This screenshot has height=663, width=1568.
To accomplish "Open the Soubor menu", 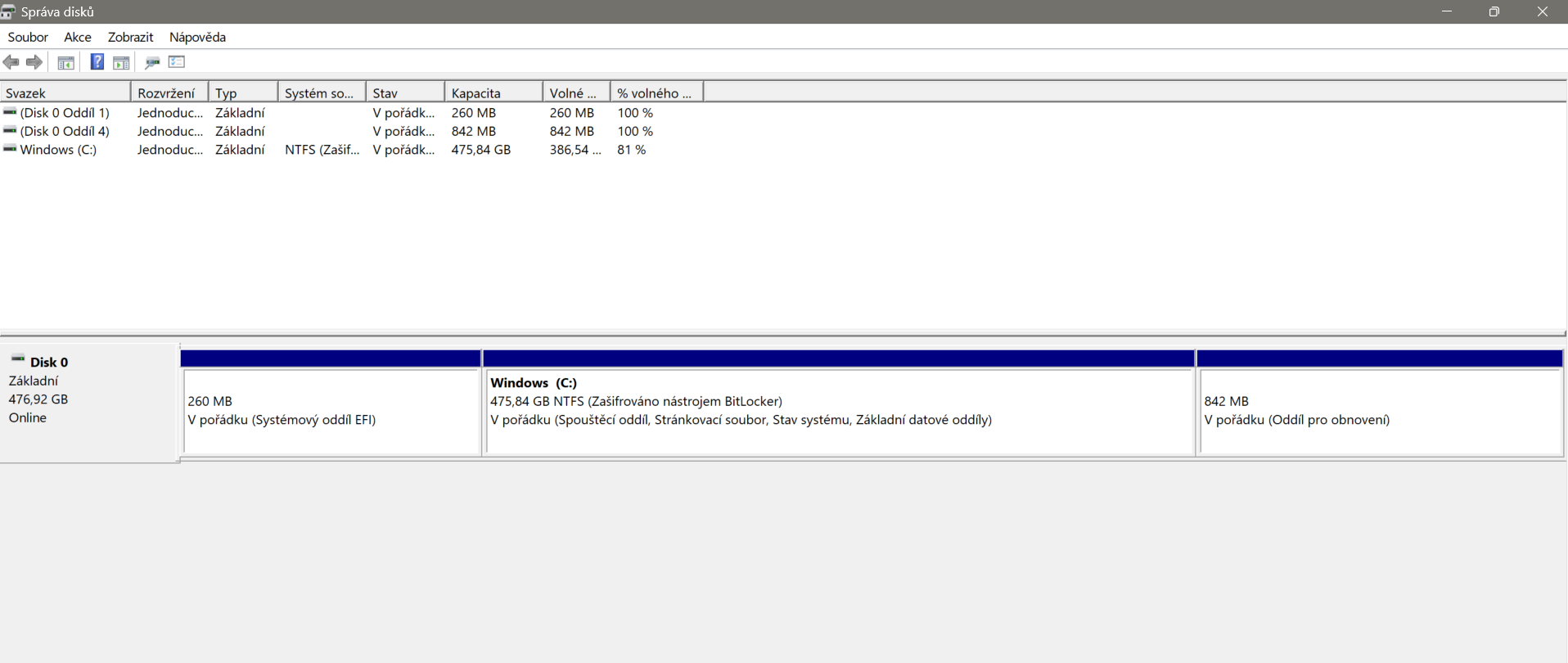I will pyautogui.click(x=28, y=37).
